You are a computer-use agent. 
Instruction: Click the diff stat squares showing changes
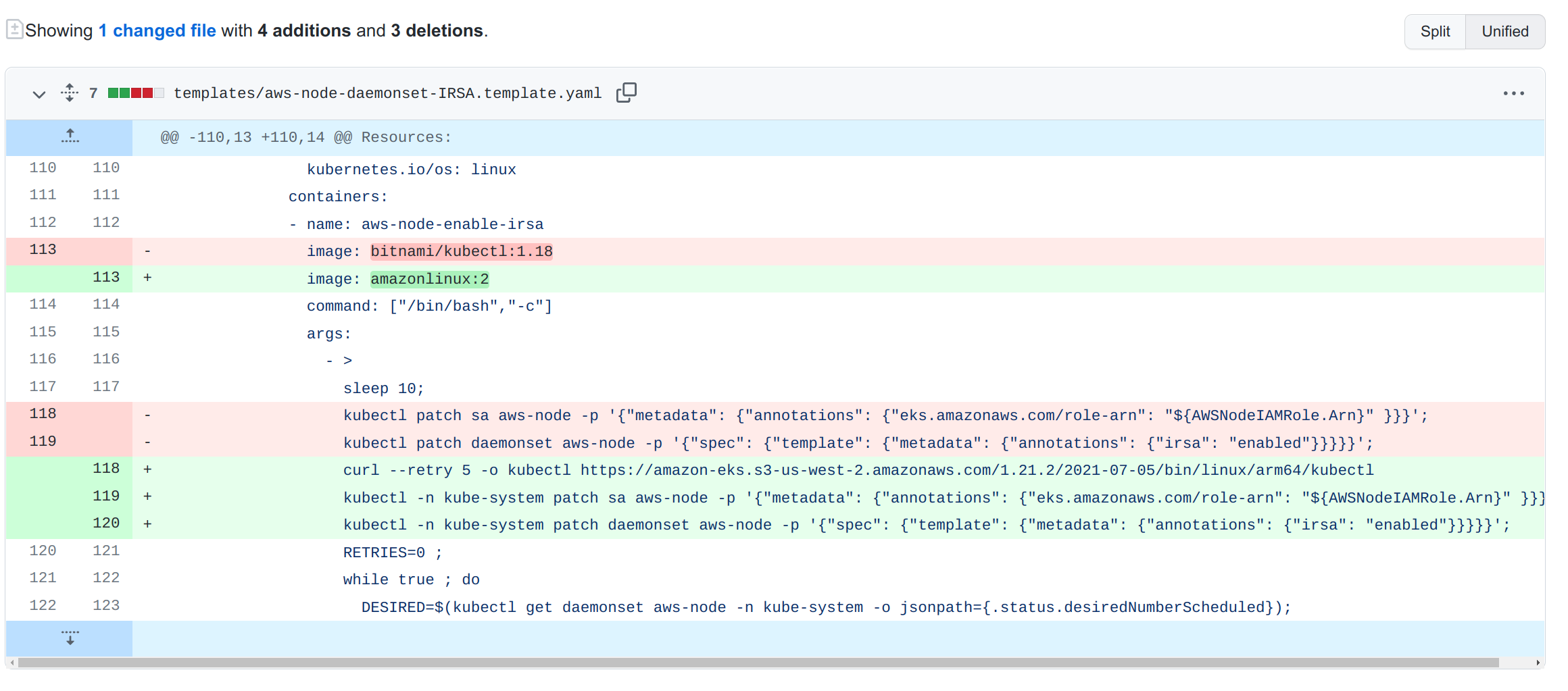(135, 93)
